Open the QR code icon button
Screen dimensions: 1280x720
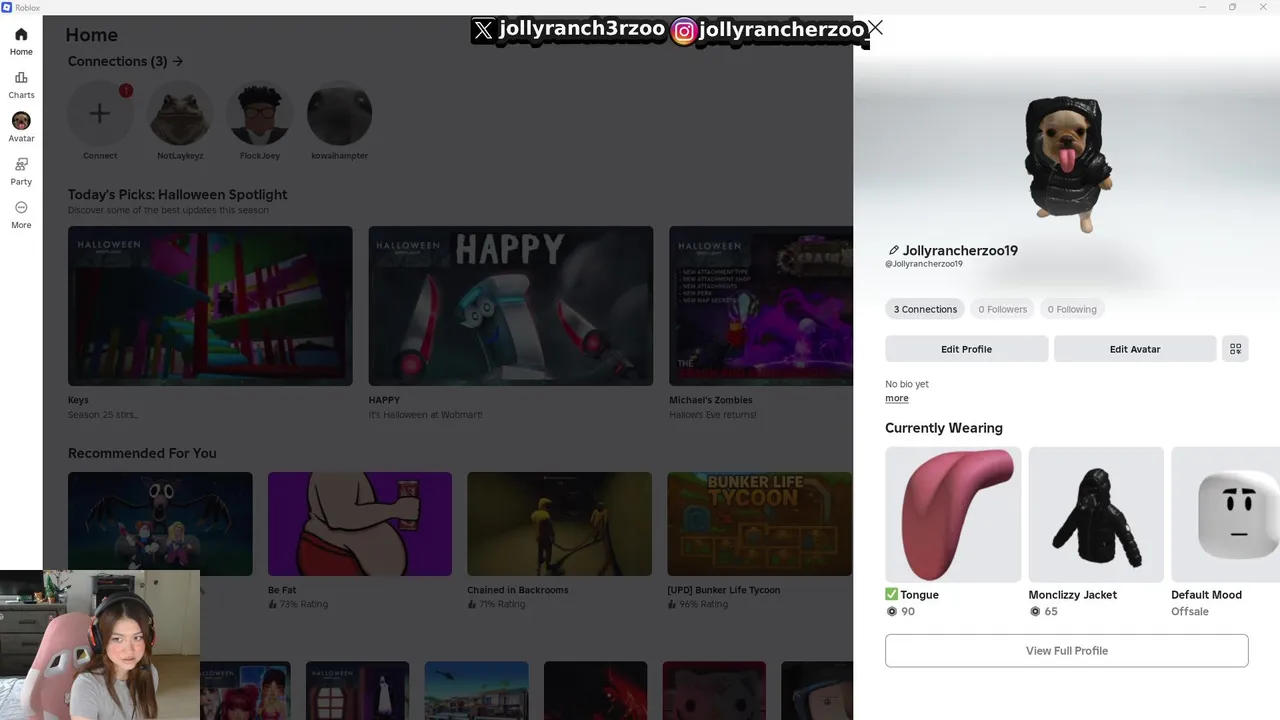click(1235, 349)
